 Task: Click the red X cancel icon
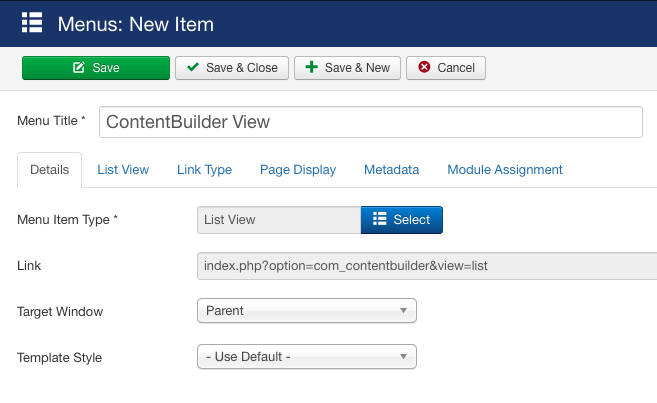click(424, 67)
